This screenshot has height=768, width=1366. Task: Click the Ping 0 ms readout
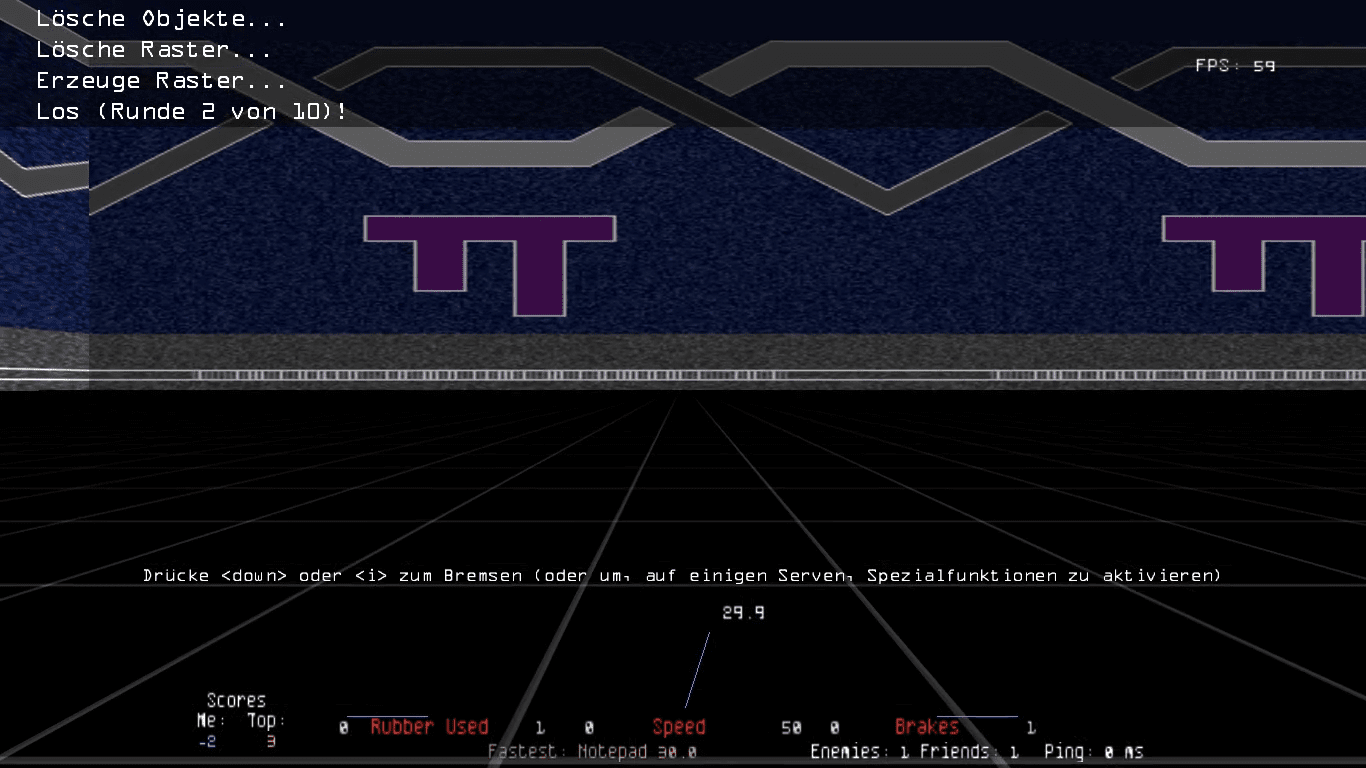point(1094,752)
